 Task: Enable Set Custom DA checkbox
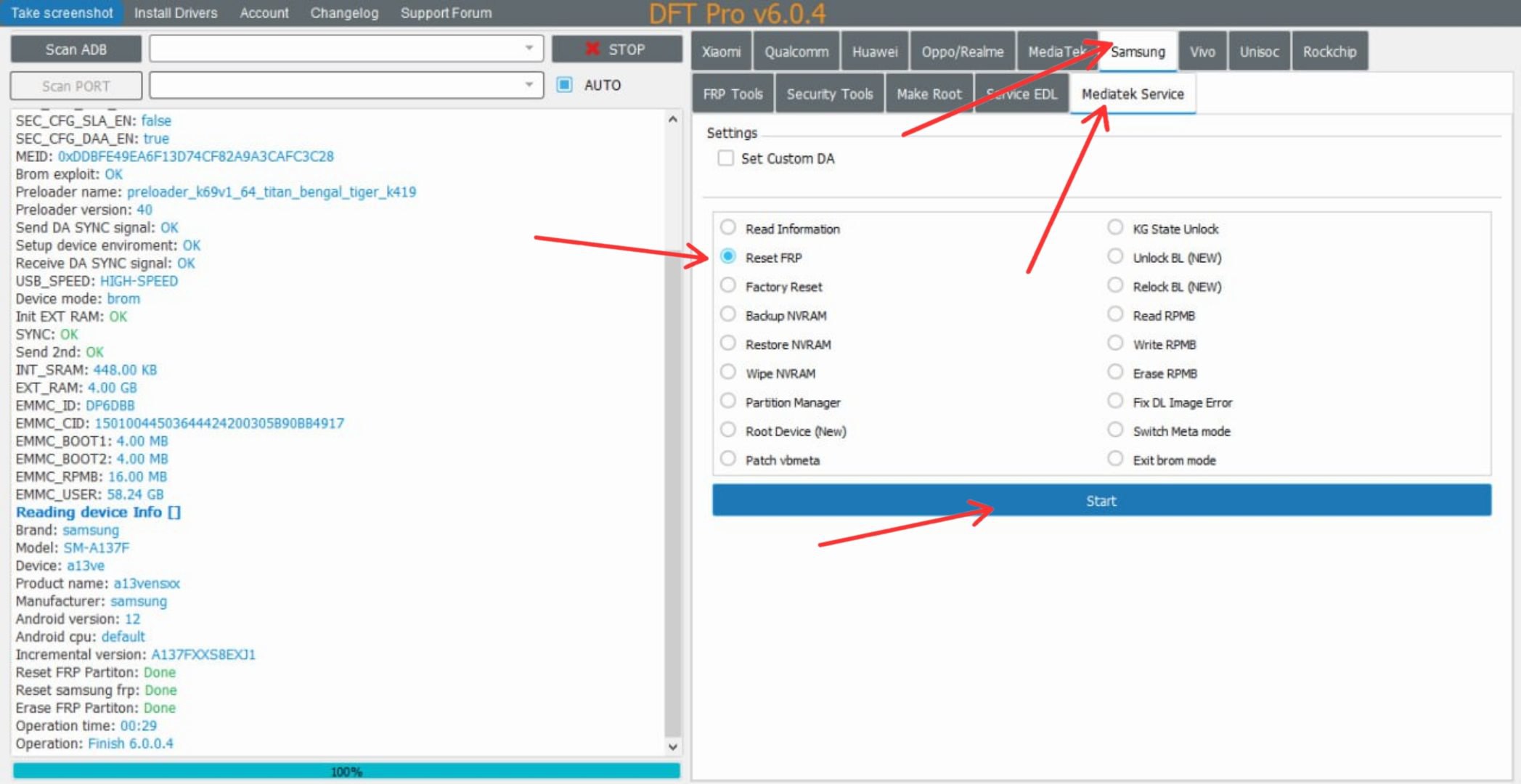click(725, 158)
